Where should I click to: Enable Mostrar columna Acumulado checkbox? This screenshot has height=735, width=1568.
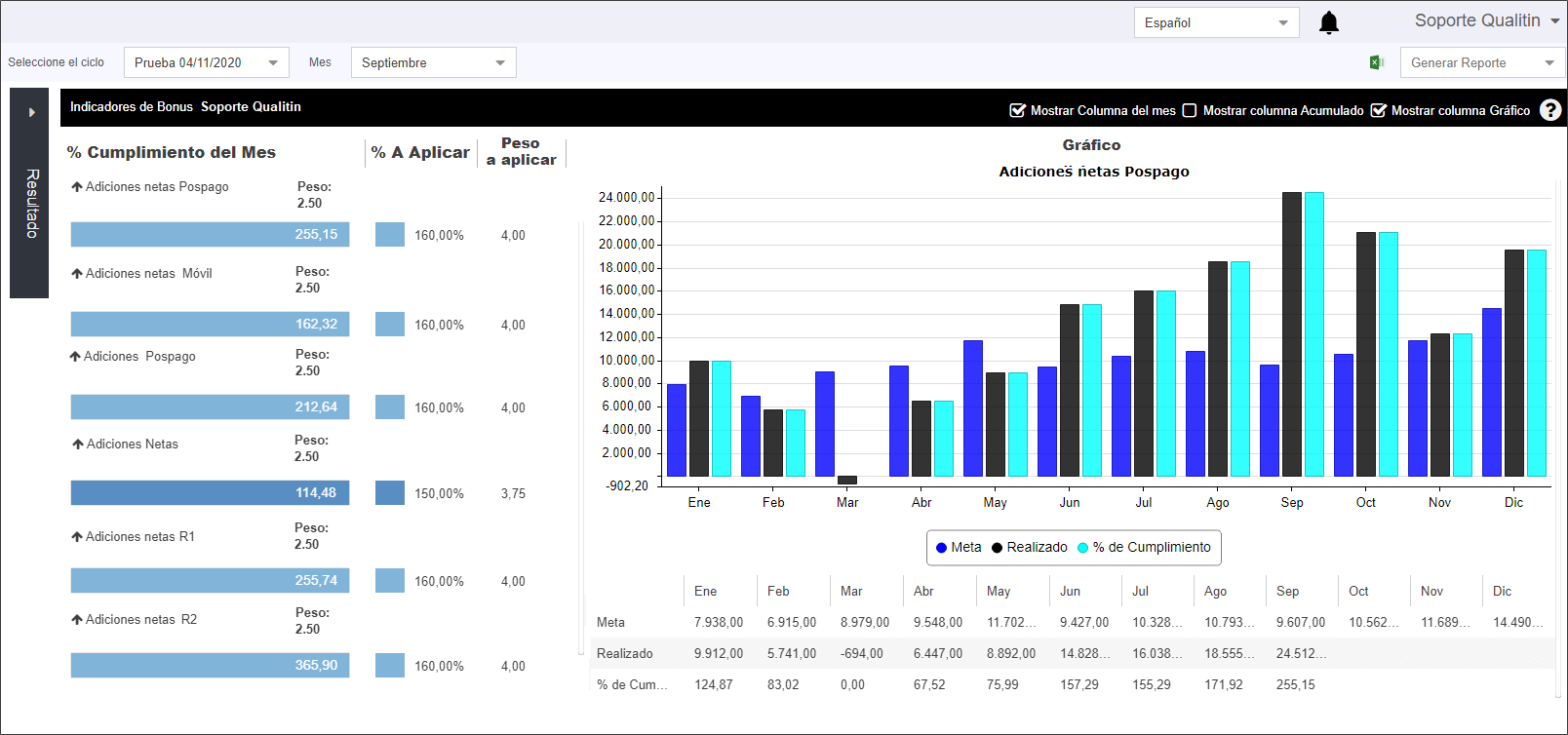[x=1190, y=110]
